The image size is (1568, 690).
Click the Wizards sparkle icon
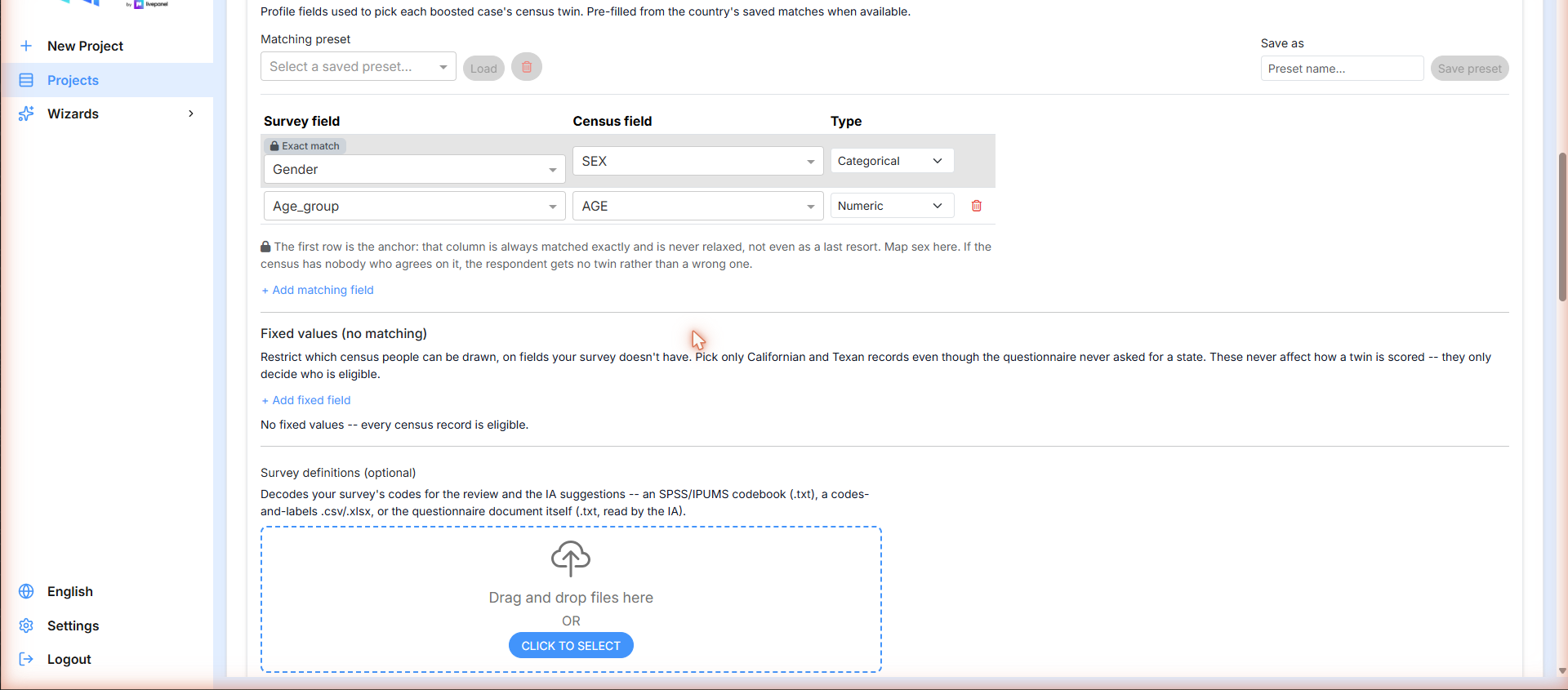coord(26,114)
